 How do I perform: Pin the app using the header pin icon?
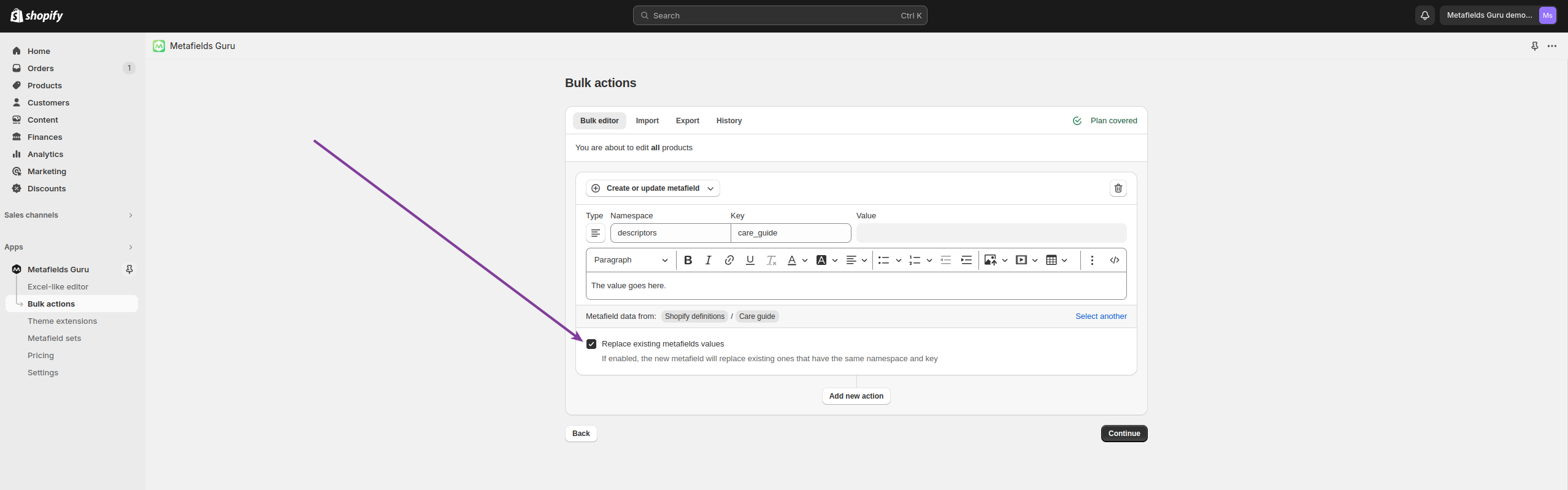pyautogui.click(x=1535, y=46)
